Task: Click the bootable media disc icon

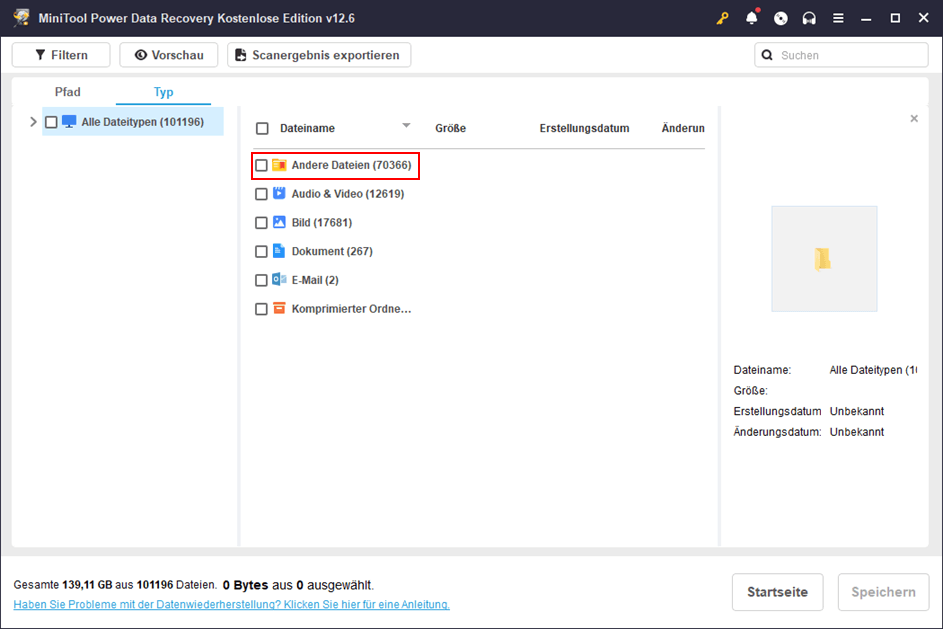Action: [x=781, y=18]
